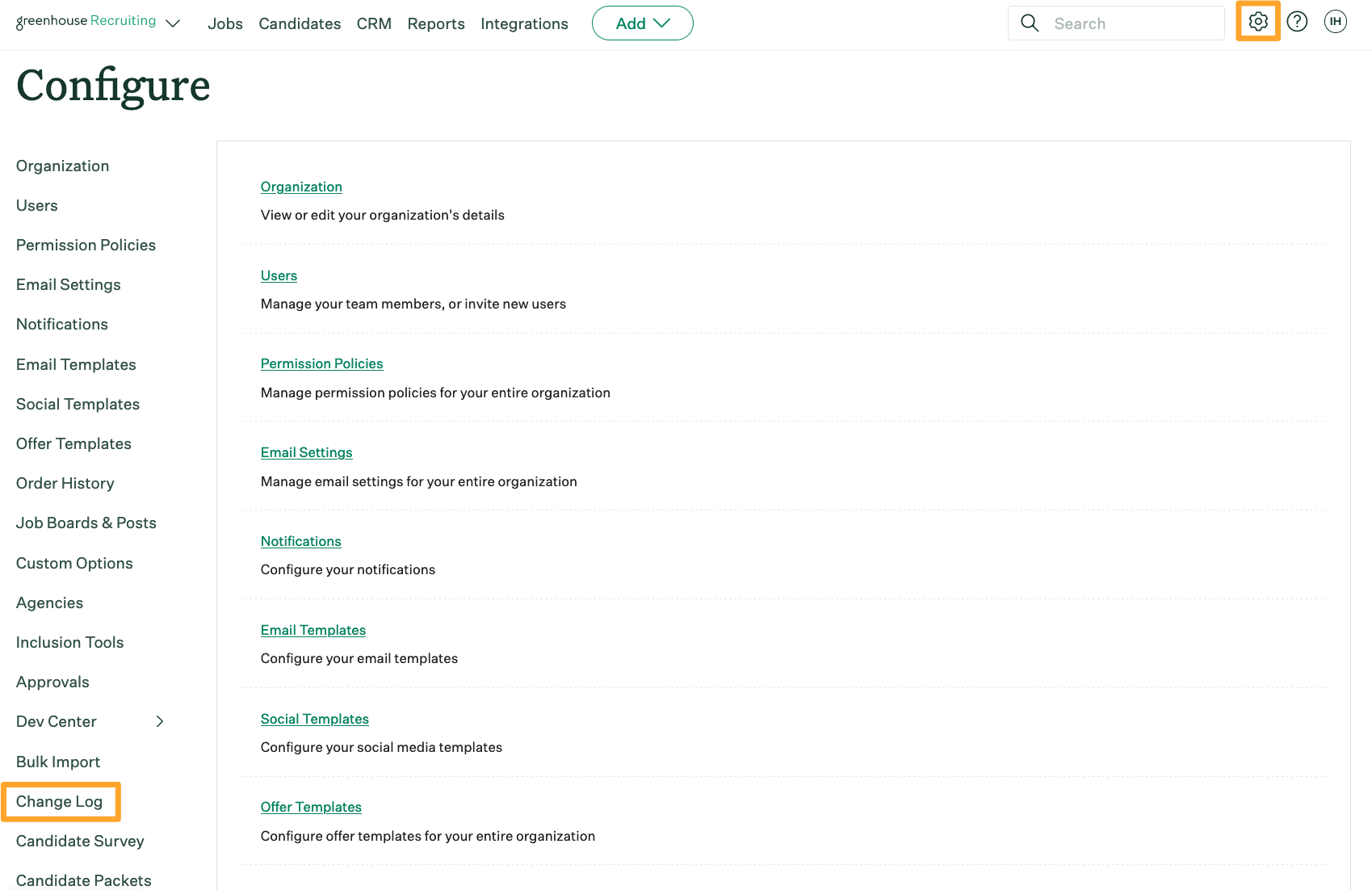Screen dimensions: 1372x890
Task: Open the Notifications configuration link
Action: click(300, 541)
